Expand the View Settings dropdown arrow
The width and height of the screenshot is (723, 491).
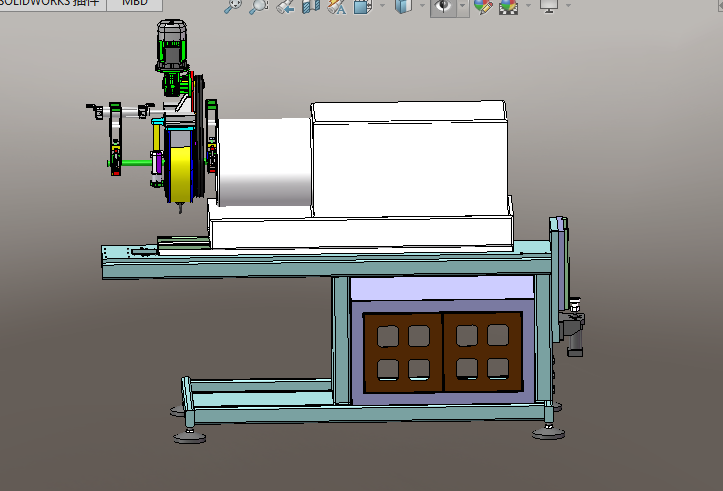568,6
